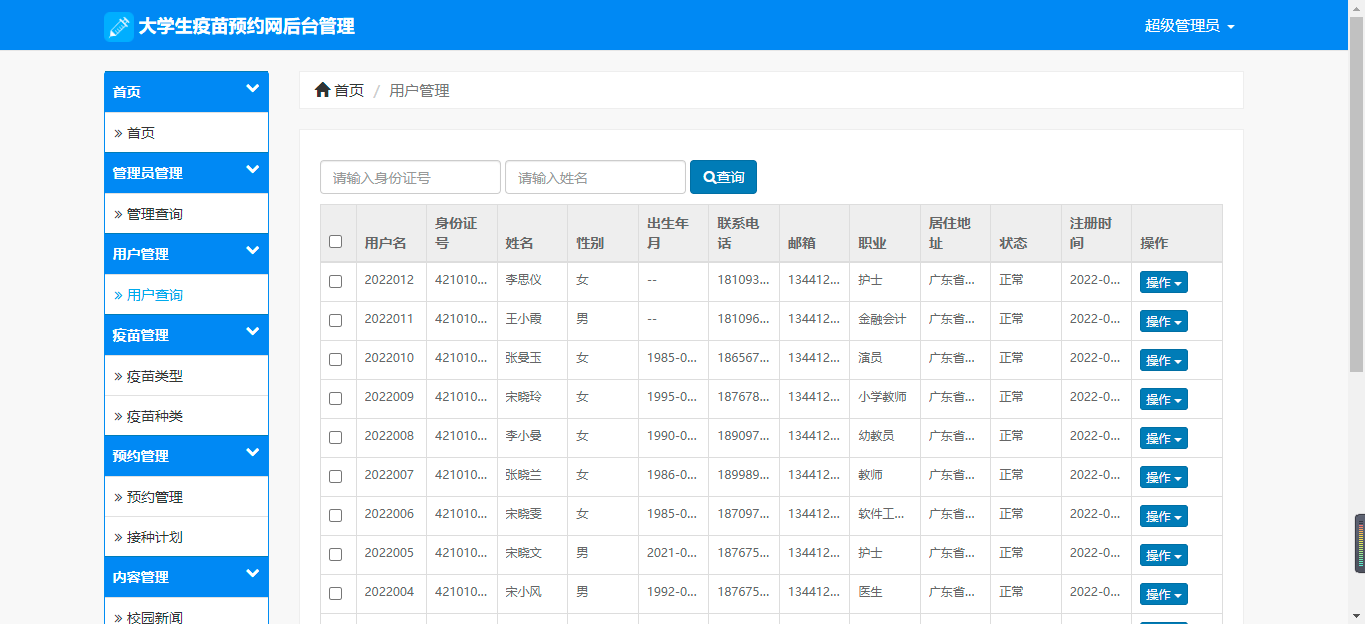The image size is (1365, 624).
Task: Focus the 请输入身份证号 input field
Action: coord(410,177)
